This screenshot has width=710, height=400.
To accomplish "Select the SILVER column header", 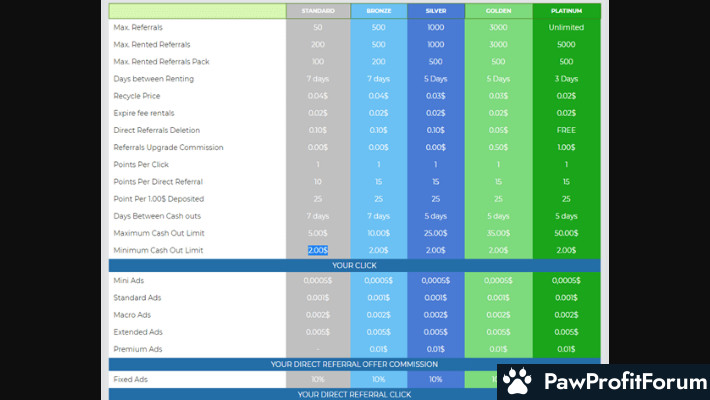I will click(x=436, y=11).
